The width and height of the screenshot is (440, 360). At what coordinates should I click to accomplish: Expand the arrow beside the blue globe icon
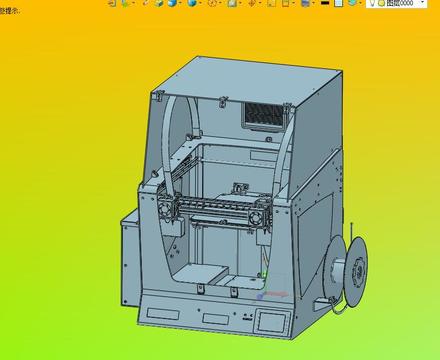pos(201,3)
